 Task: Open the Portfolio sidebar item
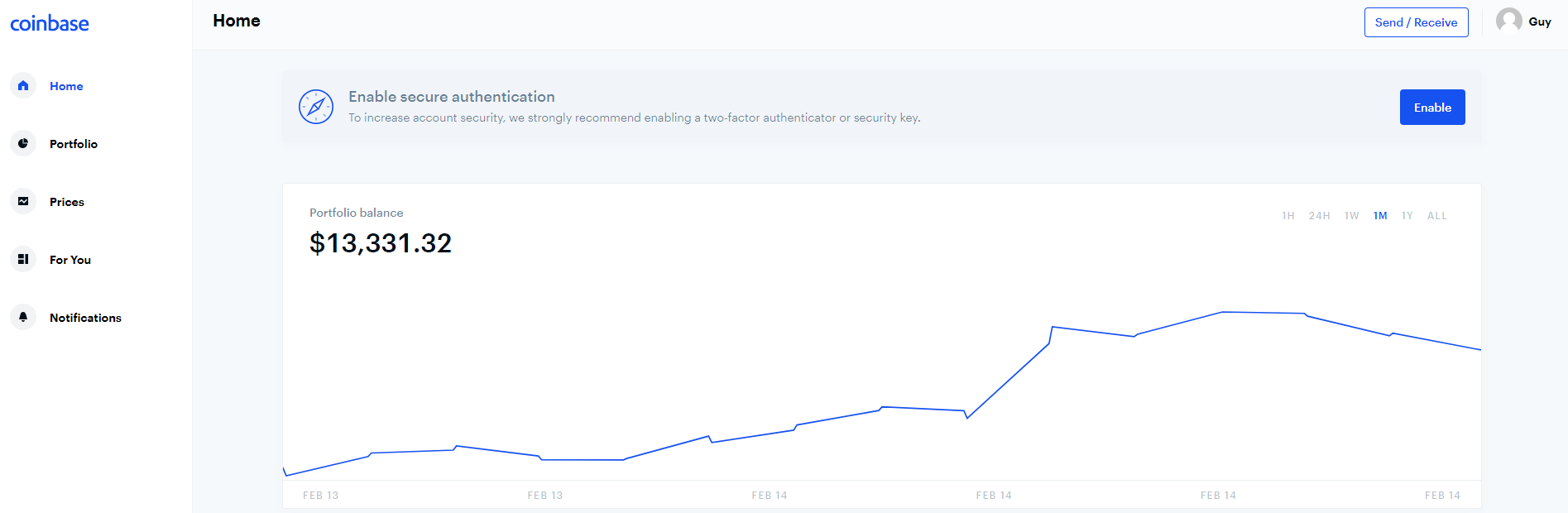[74, 144]
